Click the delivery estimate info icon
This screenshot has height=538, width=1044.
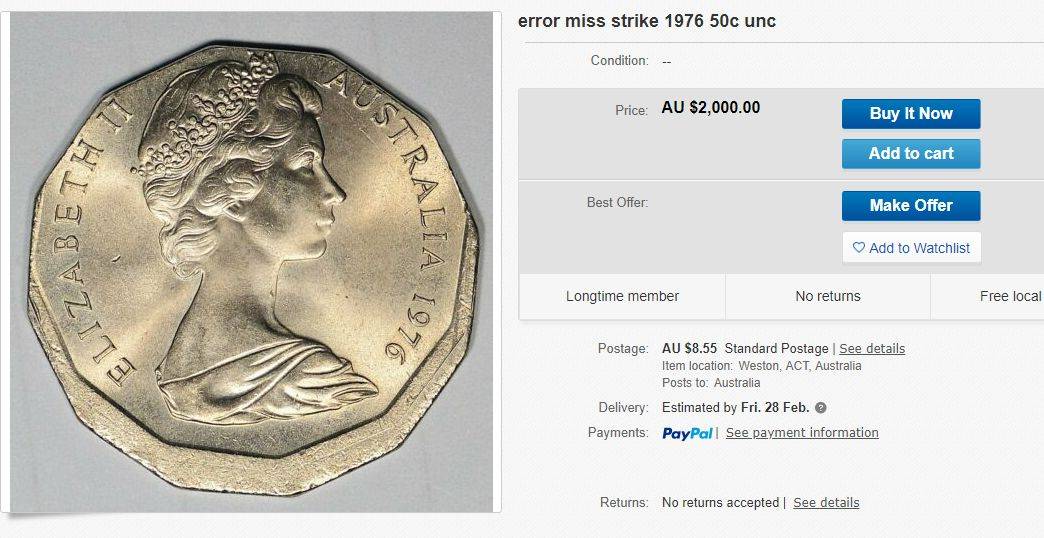pos(821,407)
